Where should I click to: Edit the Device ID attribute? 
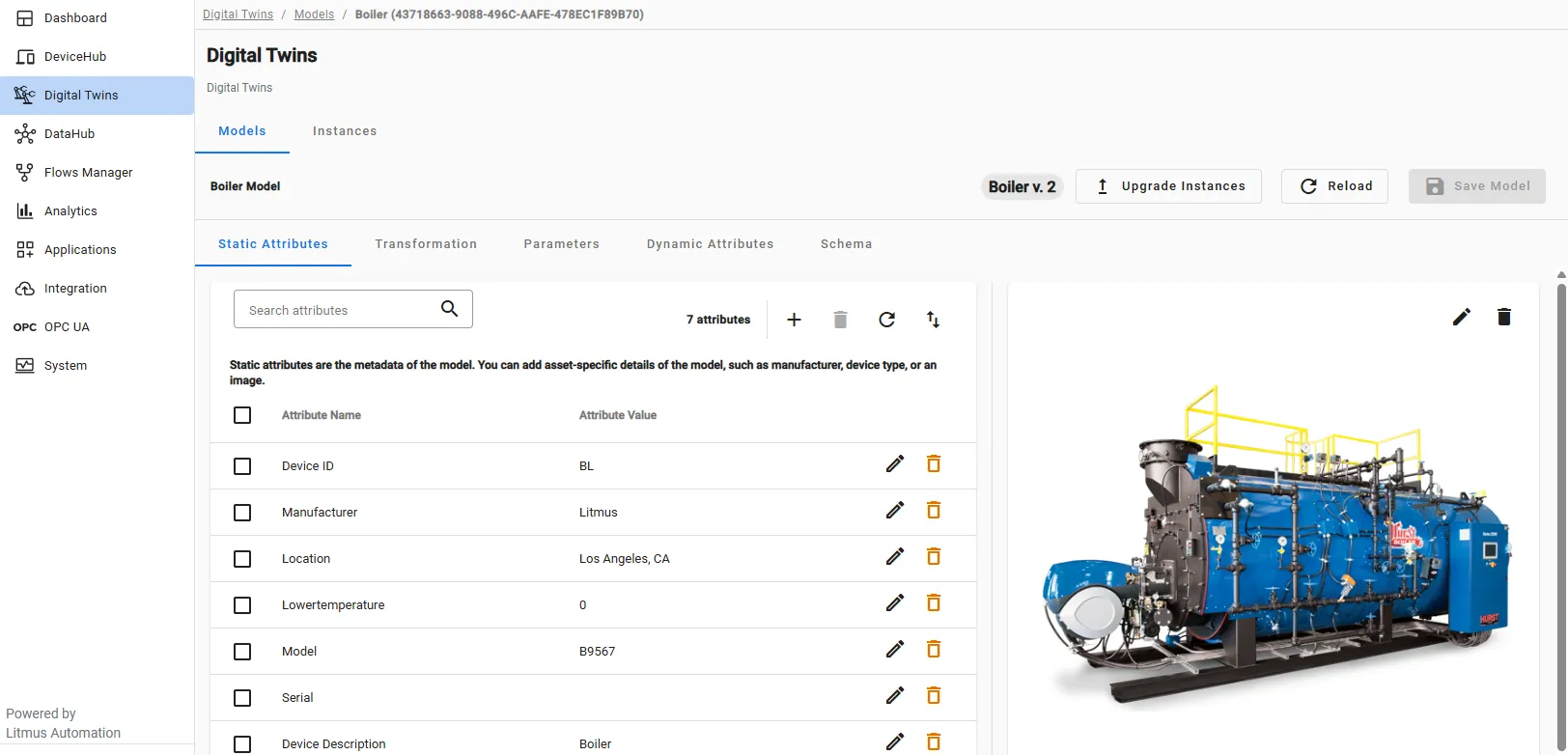(895, 464)
